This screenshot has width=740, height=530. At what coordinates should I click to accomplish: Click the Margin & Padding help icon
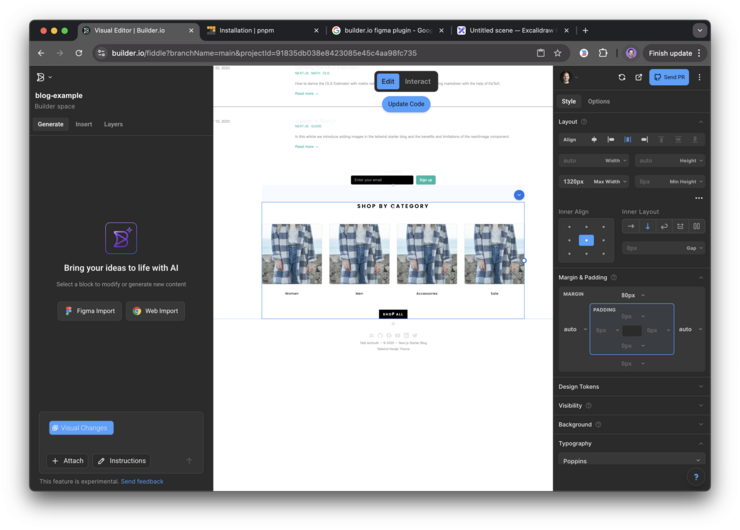[614, 278]
